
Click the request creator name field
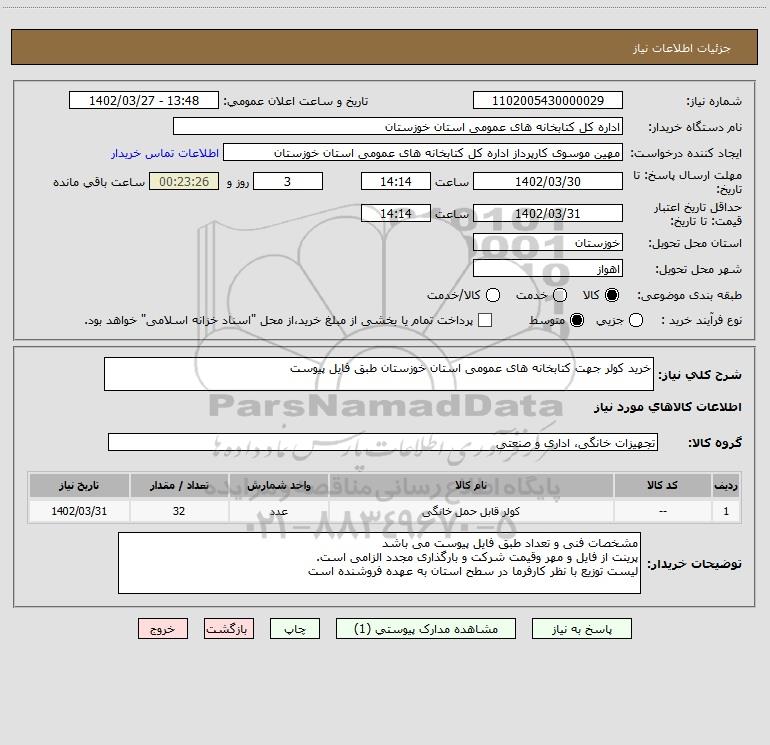click(423, 153)
